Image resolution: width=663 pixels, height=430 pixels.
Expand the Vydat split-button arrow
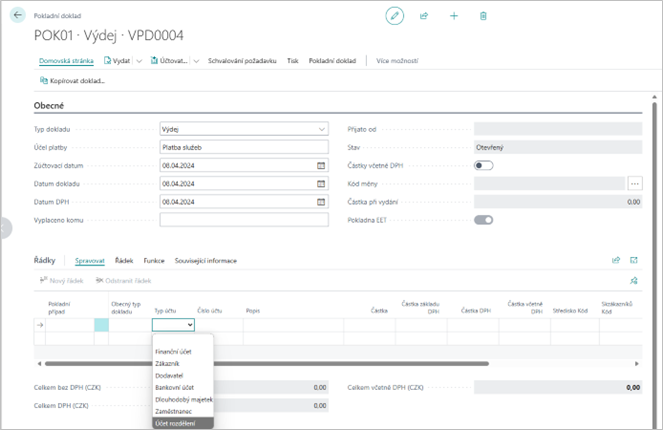[x=139, y=61]
